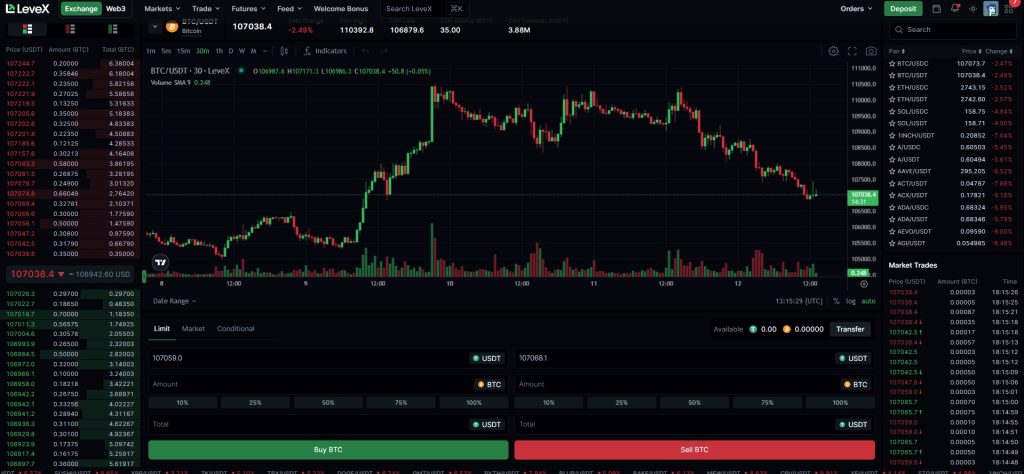Open the Orders dropdown
The height and width of the screenshot is (474, 1024).
pyautogui.click(x=856, y=8)
